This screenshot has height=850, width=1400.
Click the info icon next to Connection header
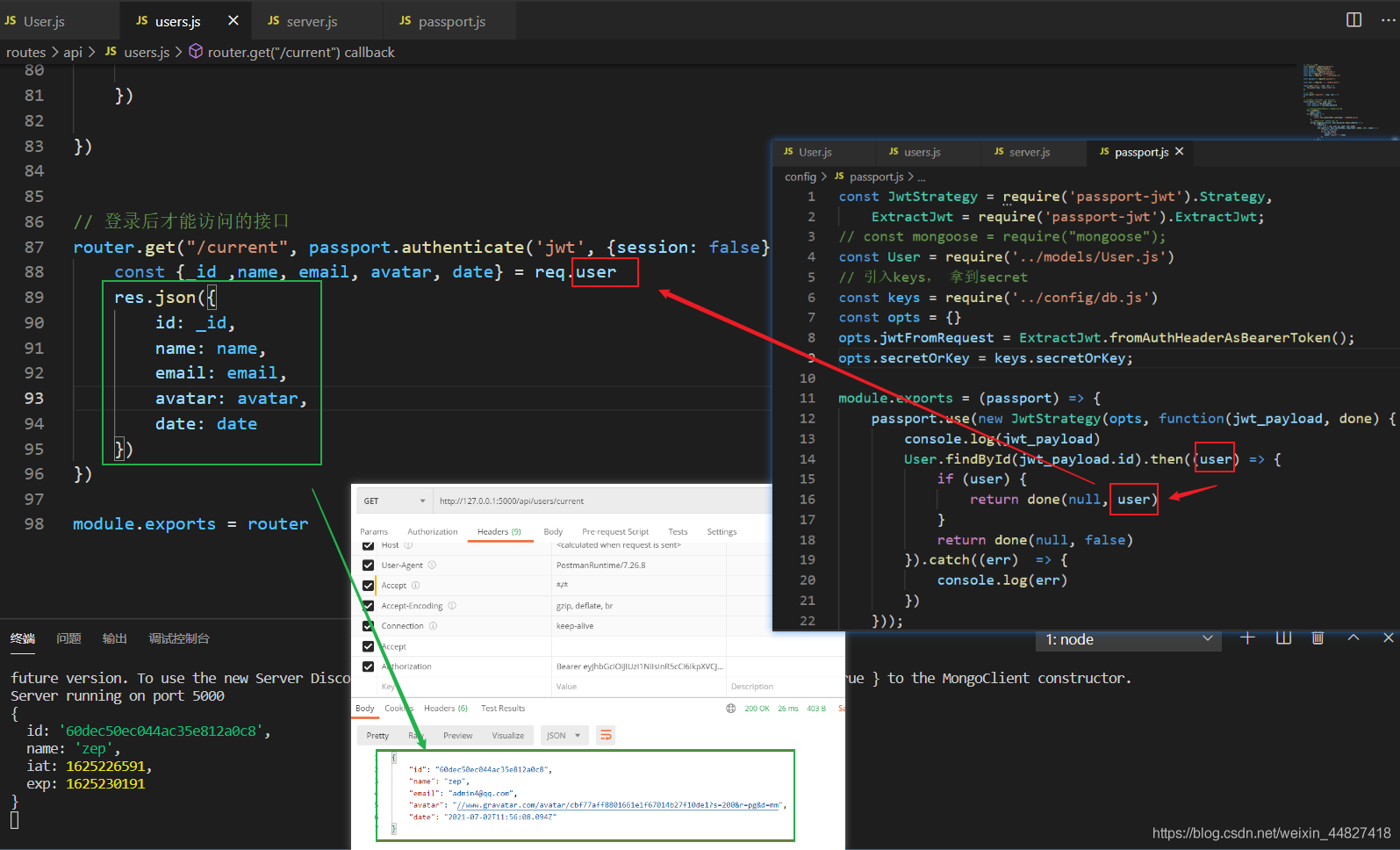(x=433, y=626)
